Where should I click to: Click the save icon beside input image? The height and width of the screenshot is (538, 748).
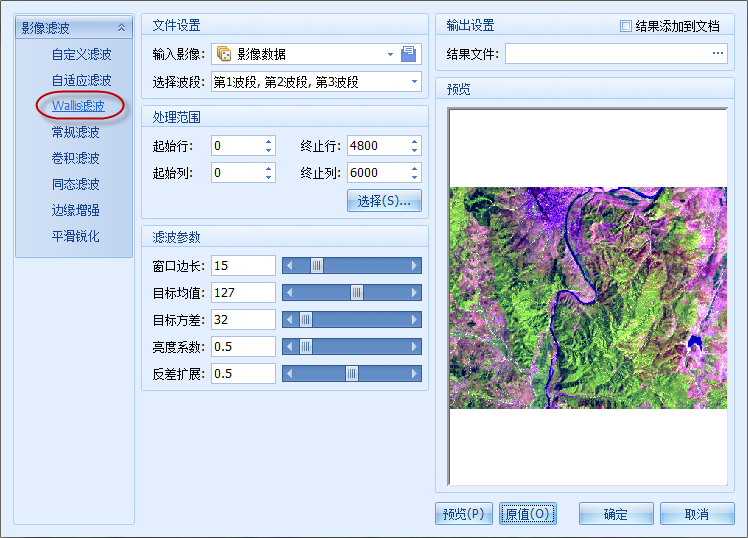click(408, 54)
